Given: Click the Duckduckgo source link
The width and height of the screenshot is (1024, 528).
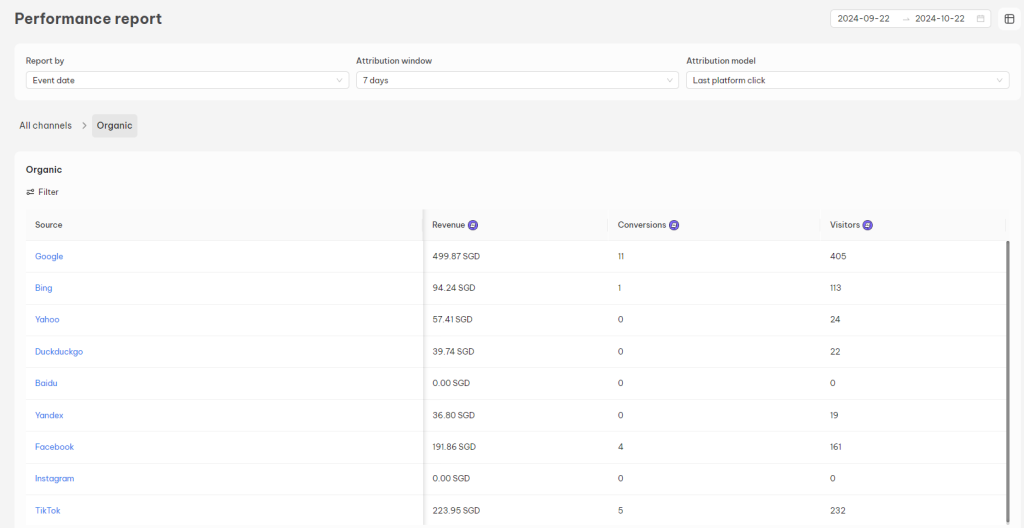Looking at the screenshot, I should click(59, 352).
